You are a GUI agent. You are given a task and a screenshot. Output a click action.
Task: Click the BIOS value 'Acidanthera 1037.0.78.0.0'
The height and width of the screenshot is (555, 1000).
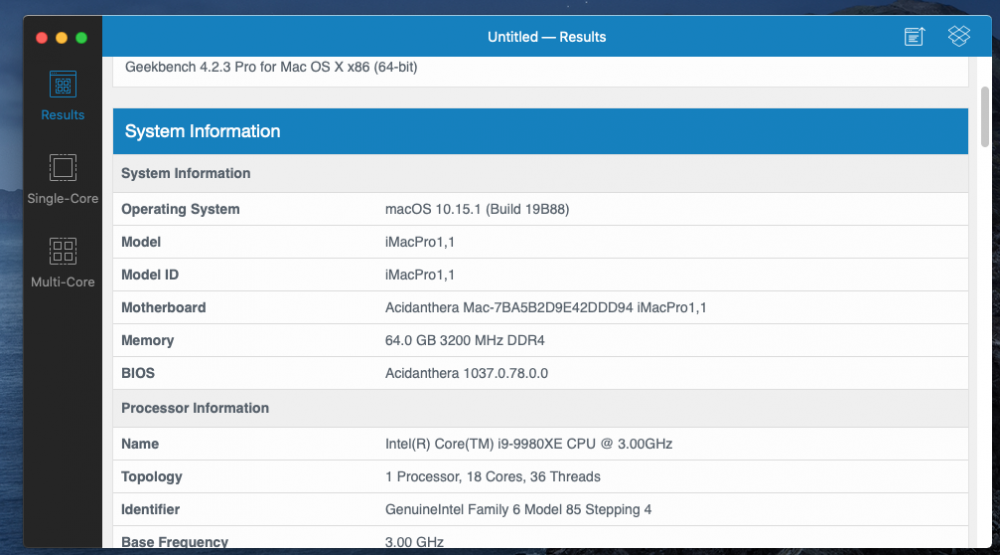click(x=466, y=373)
